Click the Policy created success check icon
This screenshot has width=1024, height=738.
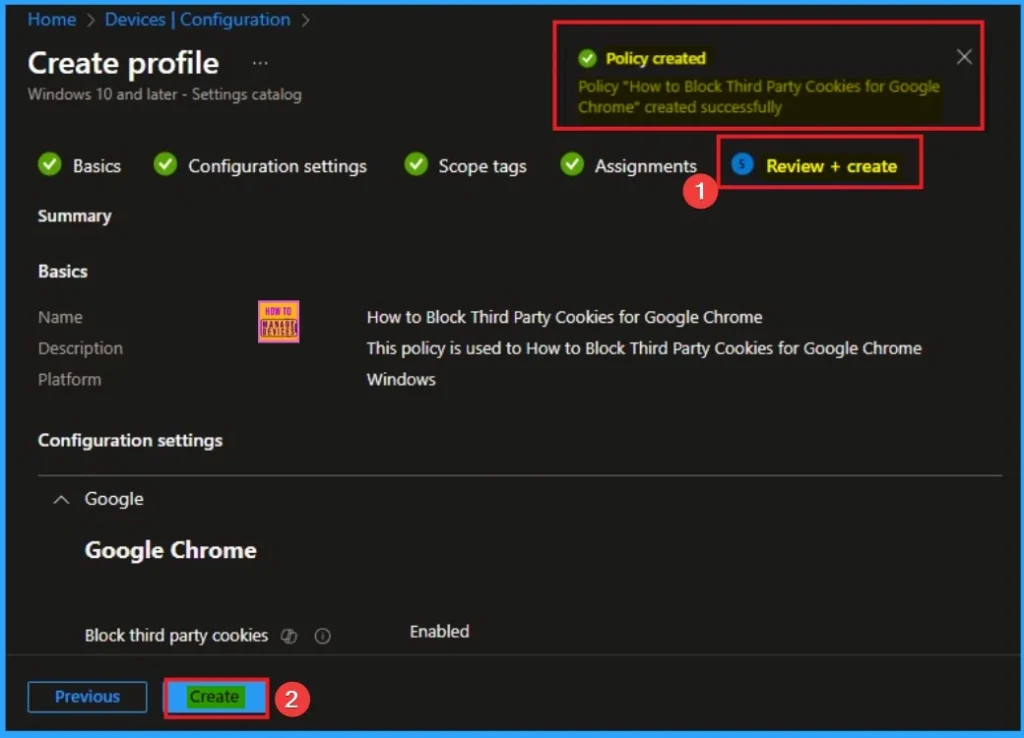click(587, 58)
